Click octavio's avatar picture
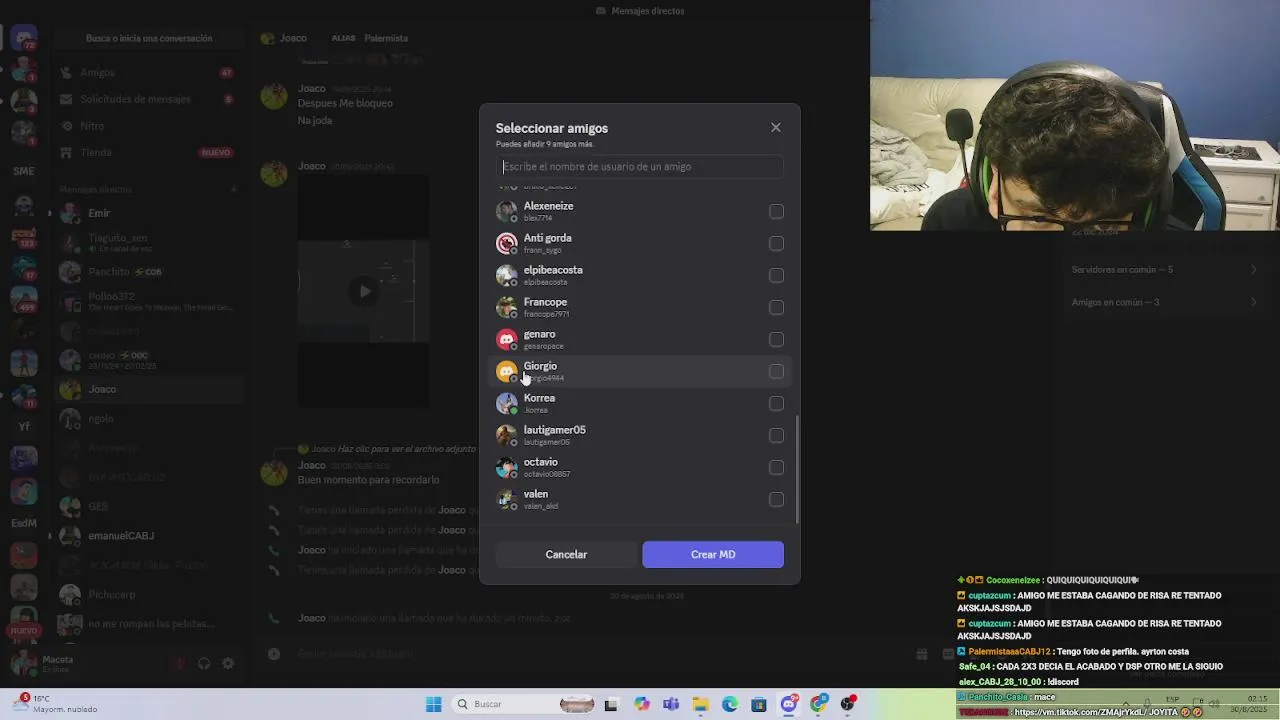Image resolution: width=1280 pixels, height=720 pixels. click(507, 468)
